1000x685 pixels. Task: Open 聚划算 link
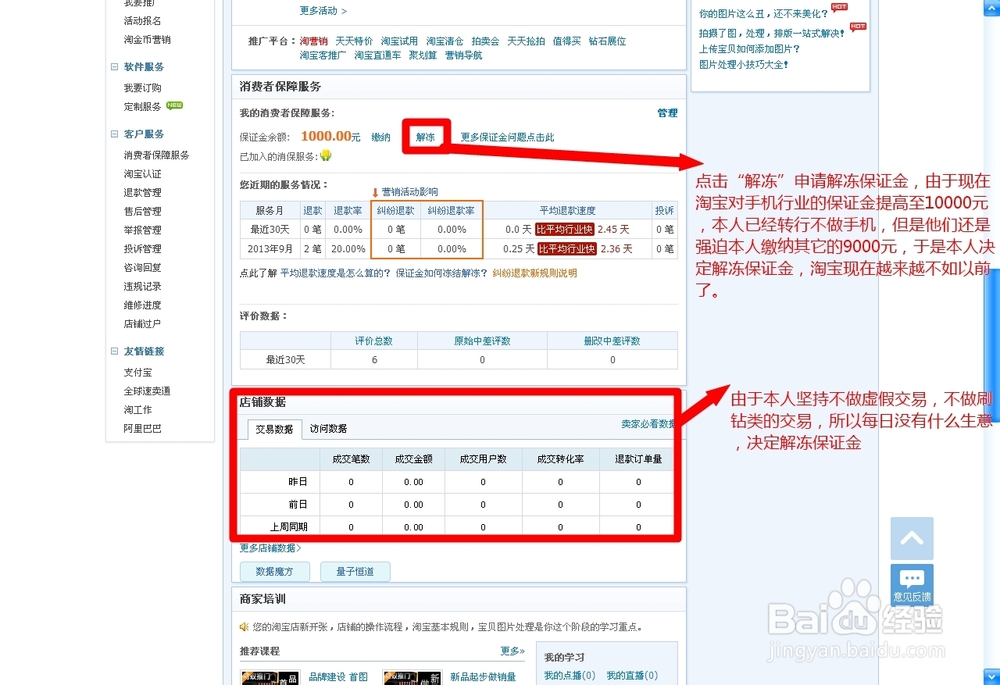click(423, 55)
